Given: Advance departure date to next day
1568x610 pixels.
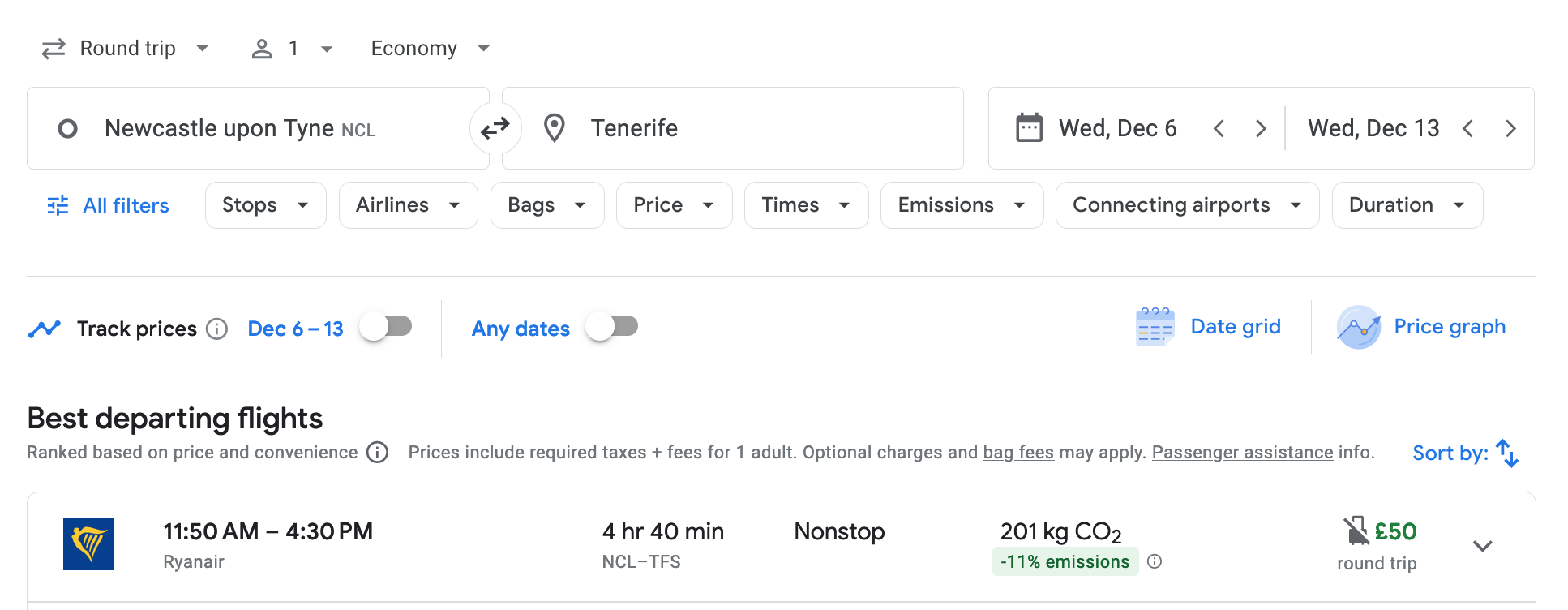Looking at the screenshot, I should [x=1260, y=128].
